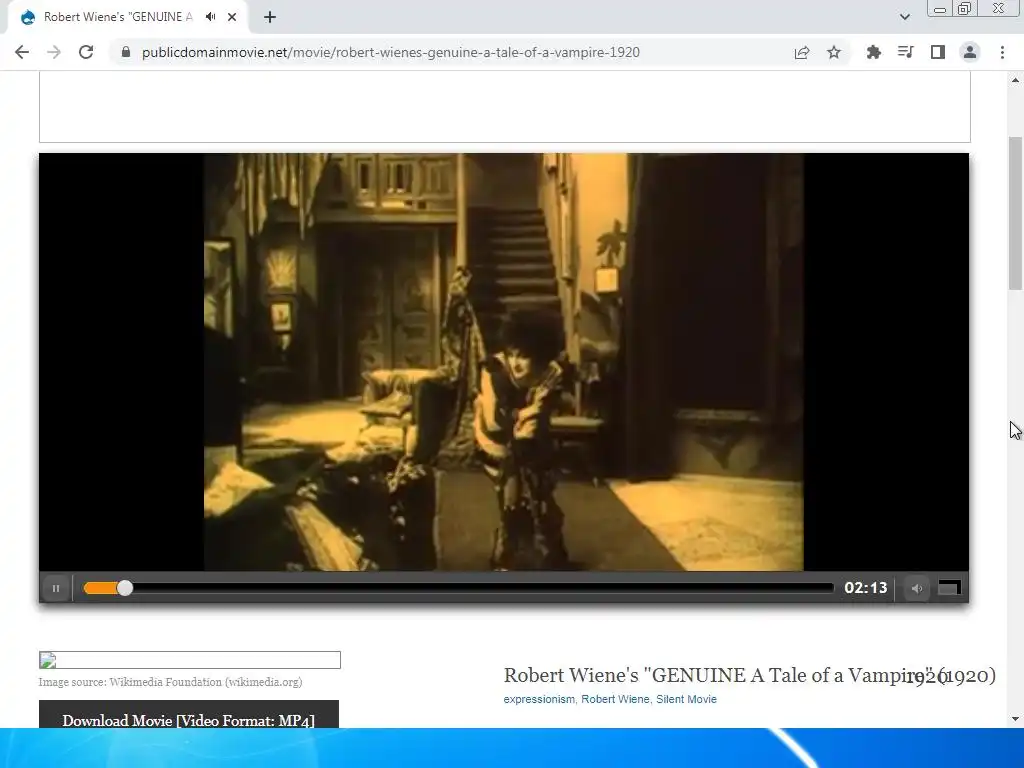Open the Robert Wiene tag link
The height and width of the screenshot is (768, 1024).
pyautogui.click(x=615, y=699)
